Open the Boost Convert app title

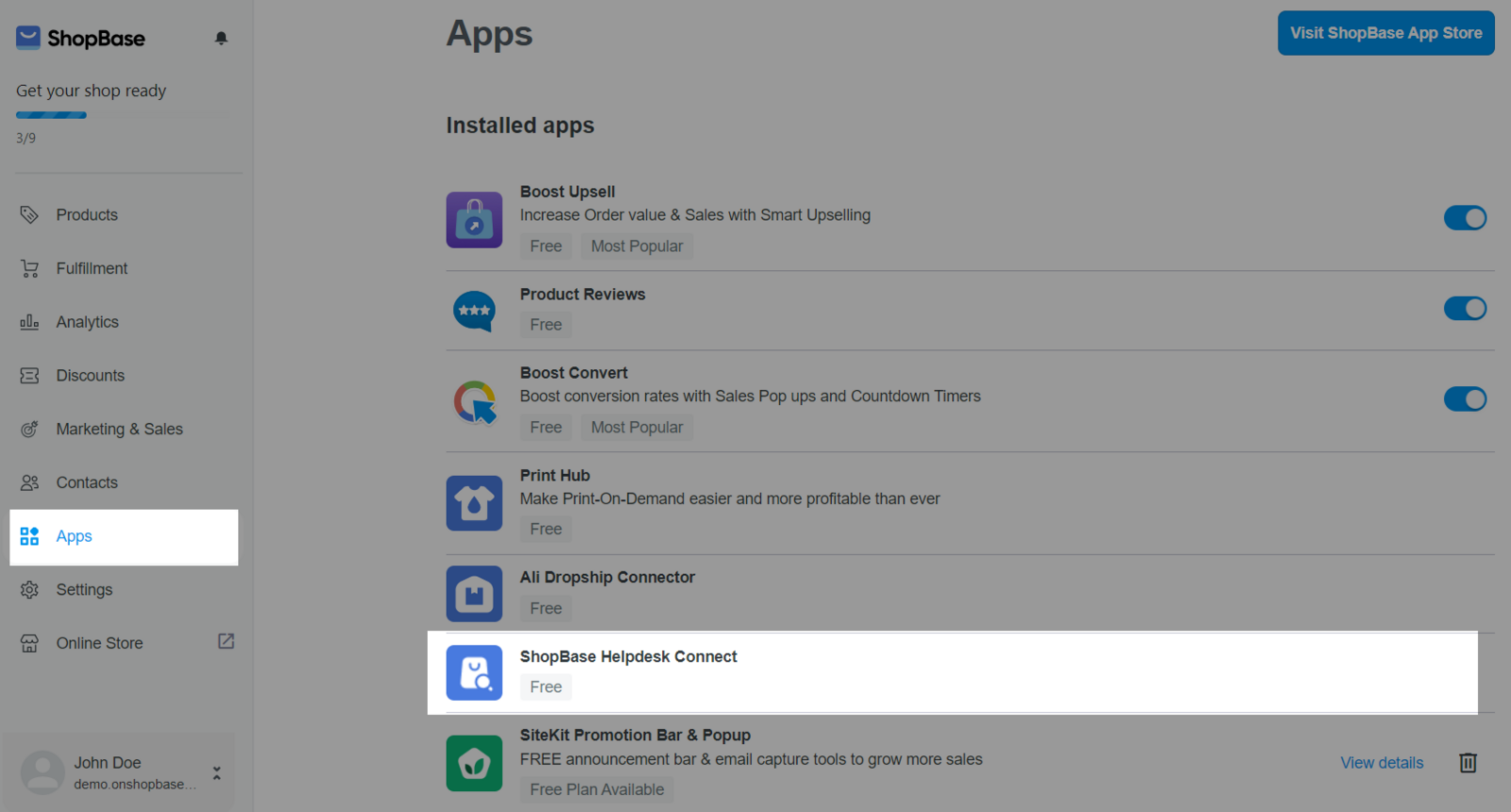click(x=573, y=373)
